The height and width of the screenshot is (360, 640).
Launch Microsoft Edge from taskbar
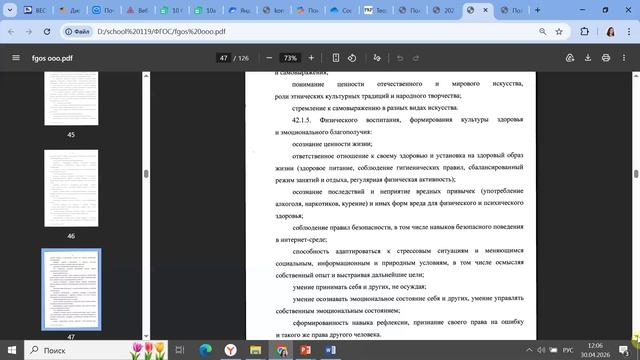tap(205, 350)
